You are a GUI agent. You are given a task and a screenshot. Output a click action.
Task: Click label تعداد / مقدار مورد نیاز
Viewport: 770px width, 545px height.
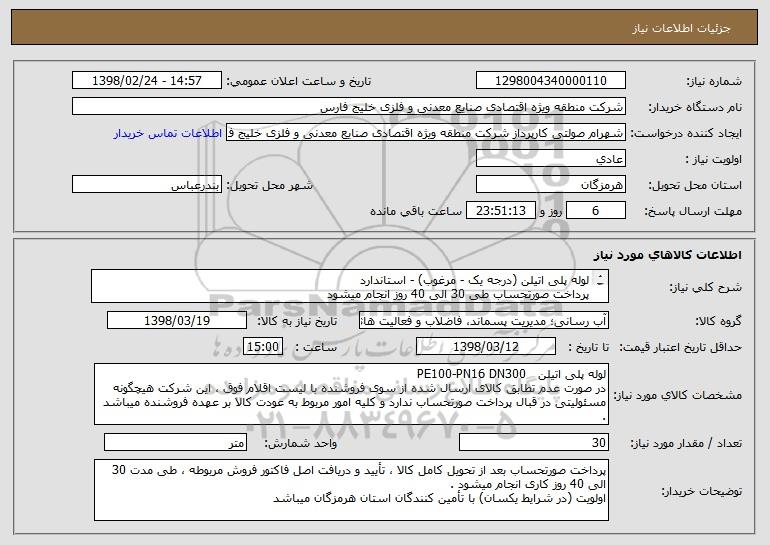[x=686, y=443]
